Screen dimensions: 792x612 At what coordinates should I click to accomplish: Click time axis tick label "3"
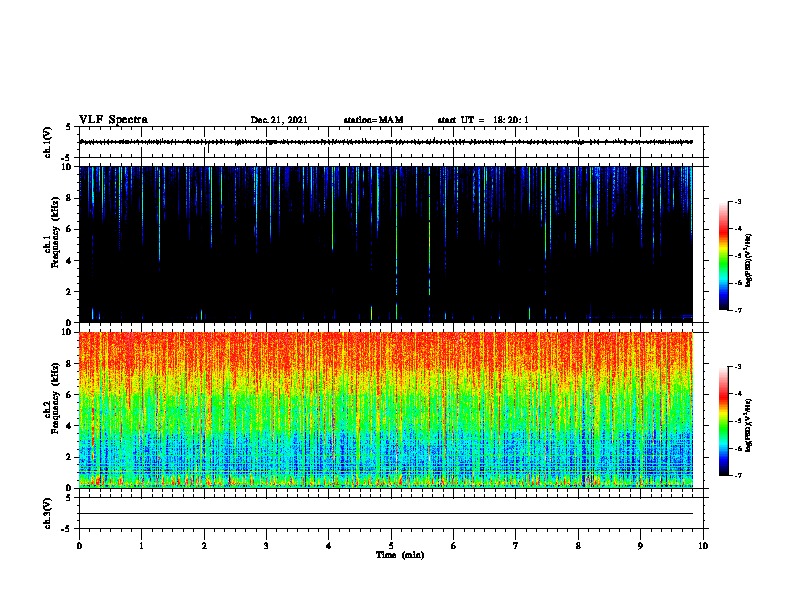[266, 546]
